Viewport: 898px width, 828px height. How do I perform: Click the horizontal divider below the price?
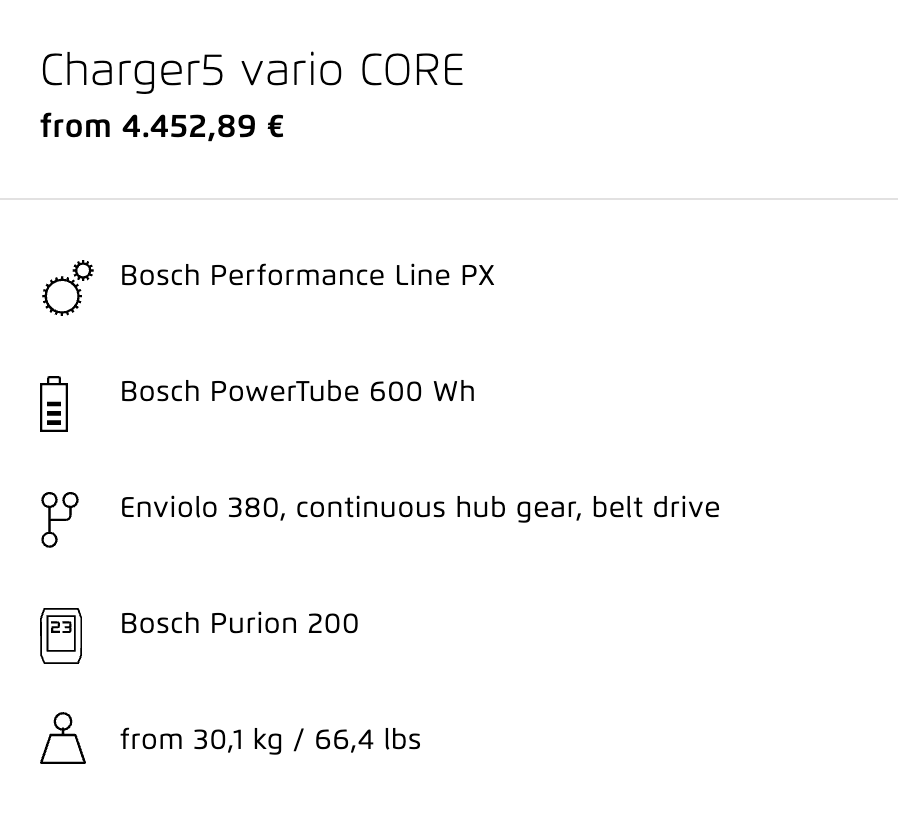coord(449,199)
